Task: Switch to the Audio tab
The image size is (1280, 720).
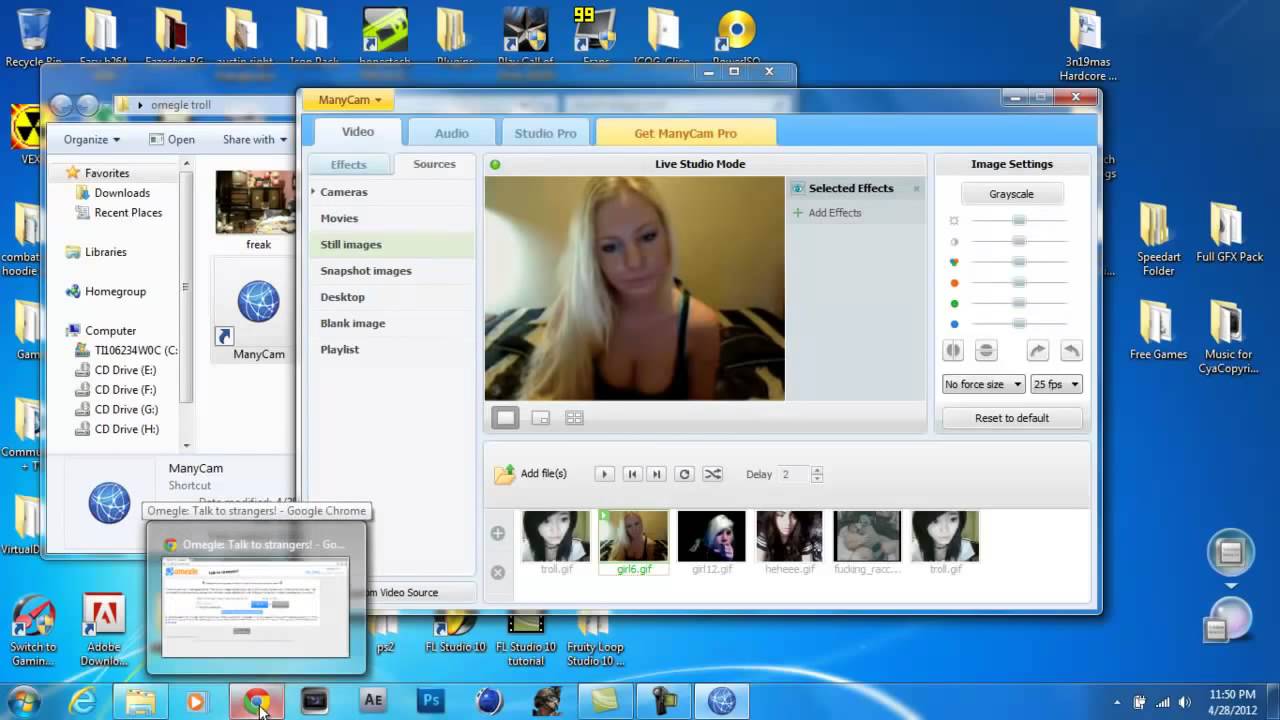Action: point(452,133)
